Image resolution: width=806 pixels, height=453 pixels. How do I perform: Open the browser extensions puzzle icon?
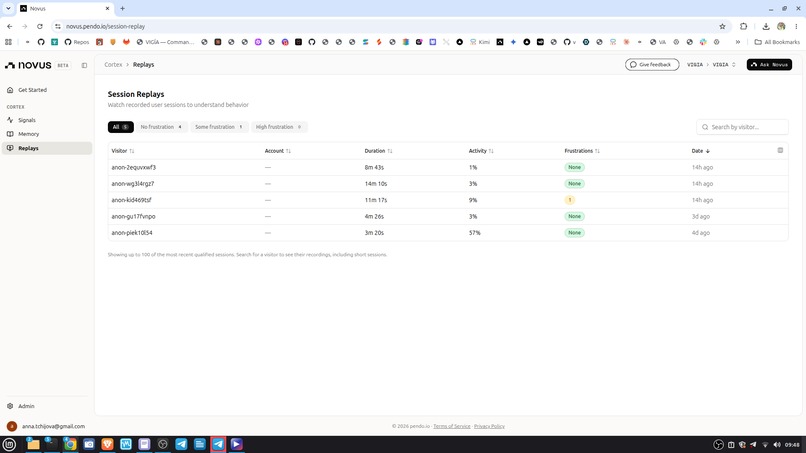tap(744, 26)
